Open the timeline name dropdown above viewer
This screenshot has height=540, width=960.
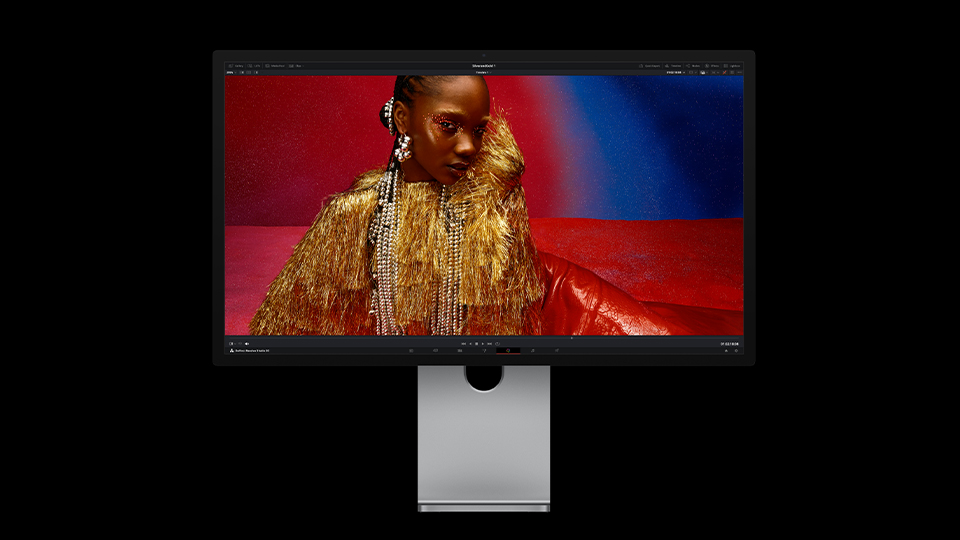tap(483, 72)
